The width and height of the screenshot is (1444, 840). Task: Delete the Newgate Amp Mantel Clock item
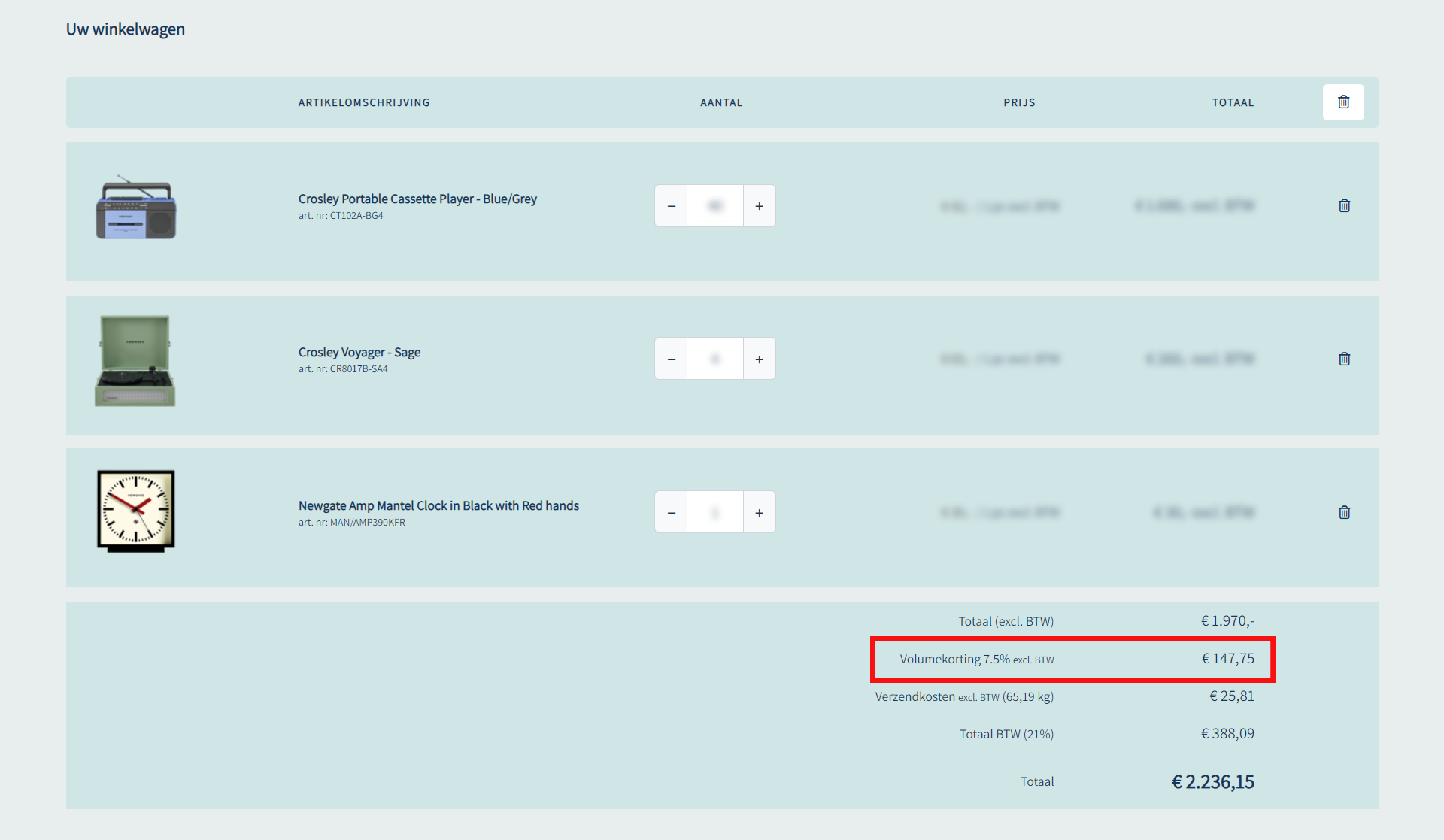pyautogui.click(x=1344, y=512)
